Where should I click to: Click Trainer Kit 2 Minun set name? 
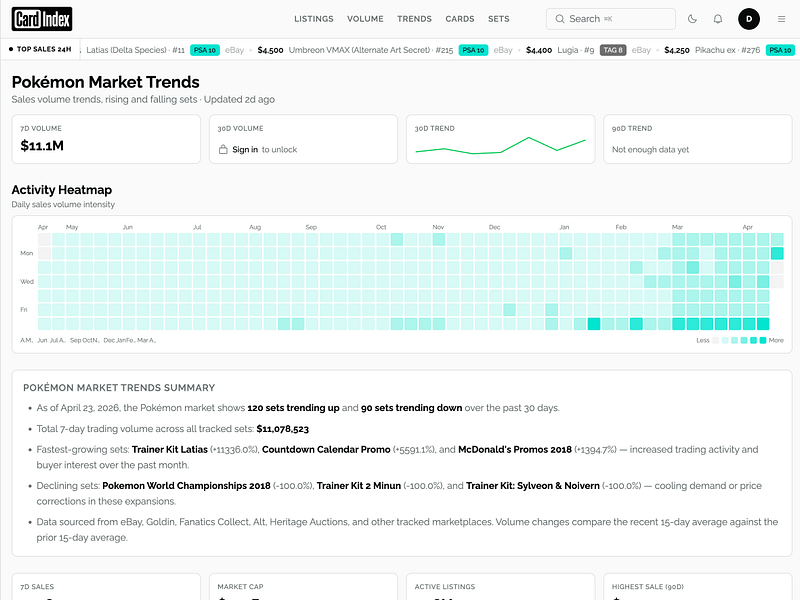pyautogui.click(x=359, y=486)
